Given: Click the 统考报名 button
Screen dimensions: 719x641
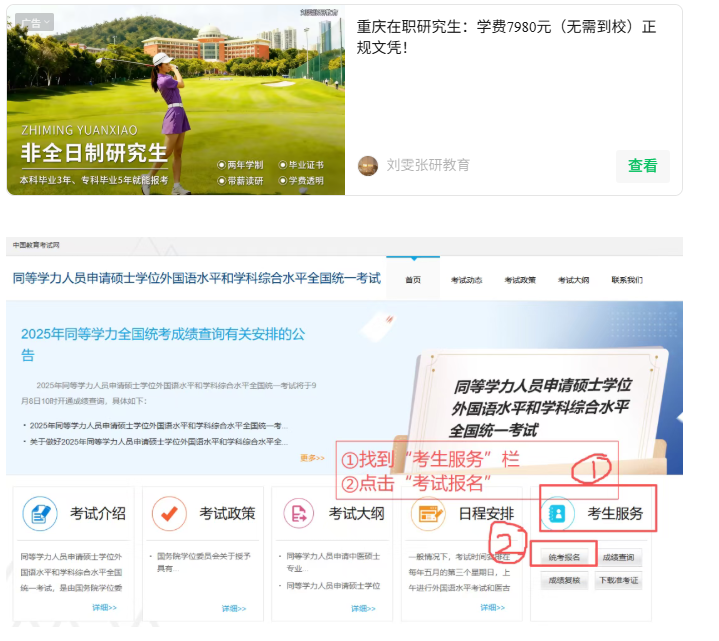Looking at the screenshot, I should 564,557.
